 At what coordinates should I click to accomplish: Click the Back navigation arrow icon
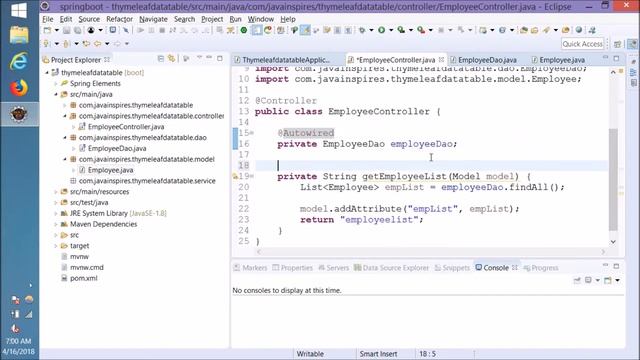click(x=97, y=44)
